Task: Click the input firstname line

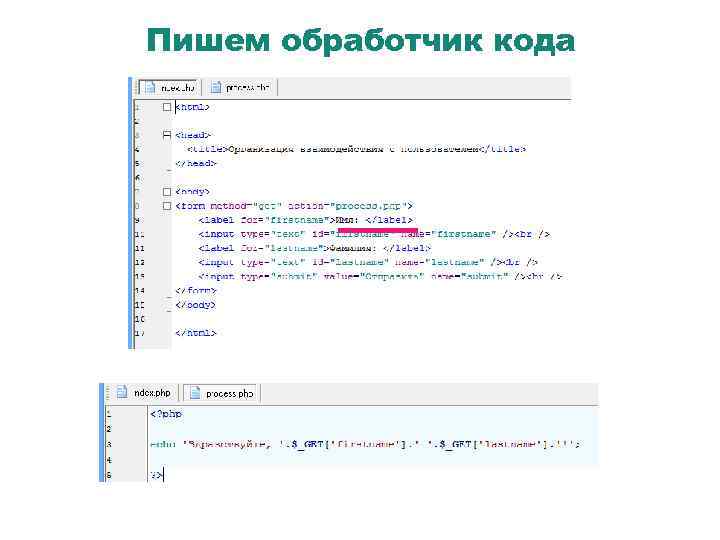Action: (x=374, y=234)
